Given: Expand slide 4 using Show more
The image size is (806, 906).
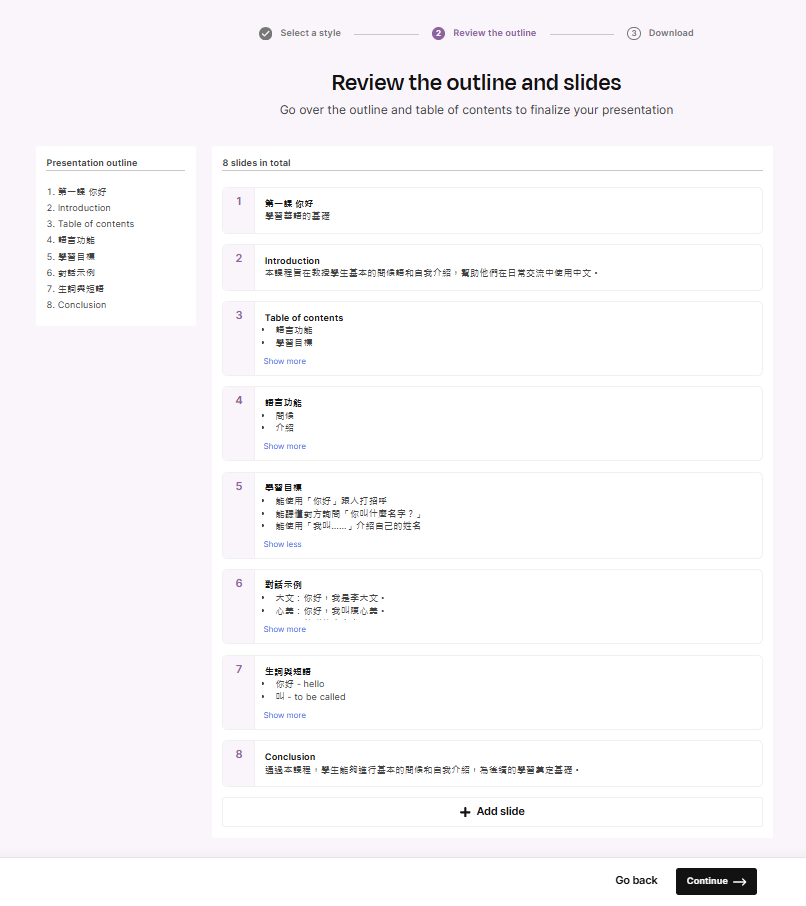Looking at the screenshot, I should (x=285, y=446).
